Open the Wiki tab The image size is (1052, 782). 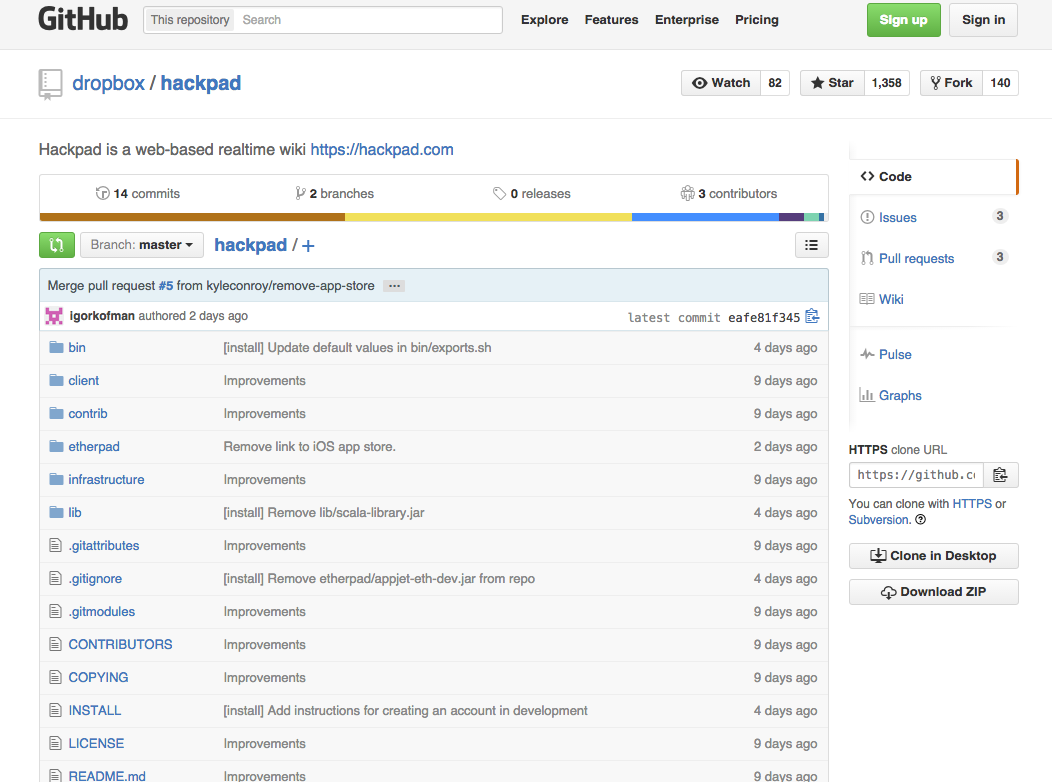point(891,299)
